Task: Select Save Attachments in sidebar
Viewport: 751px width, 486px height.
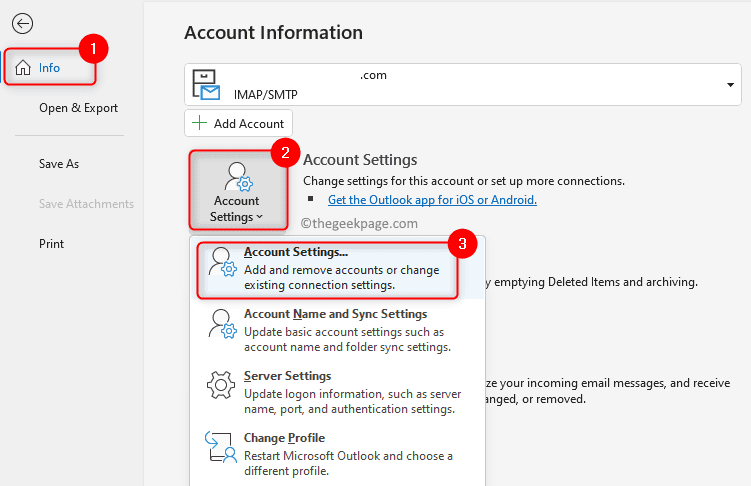Action: pyautogui.click(x=86, y=204)
